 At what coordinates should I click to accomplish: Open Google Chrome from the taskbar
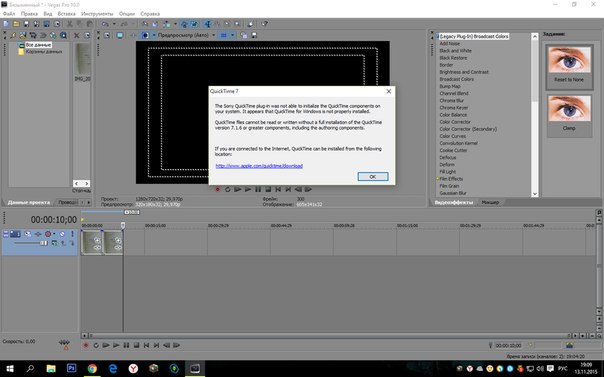pos(92,369)
